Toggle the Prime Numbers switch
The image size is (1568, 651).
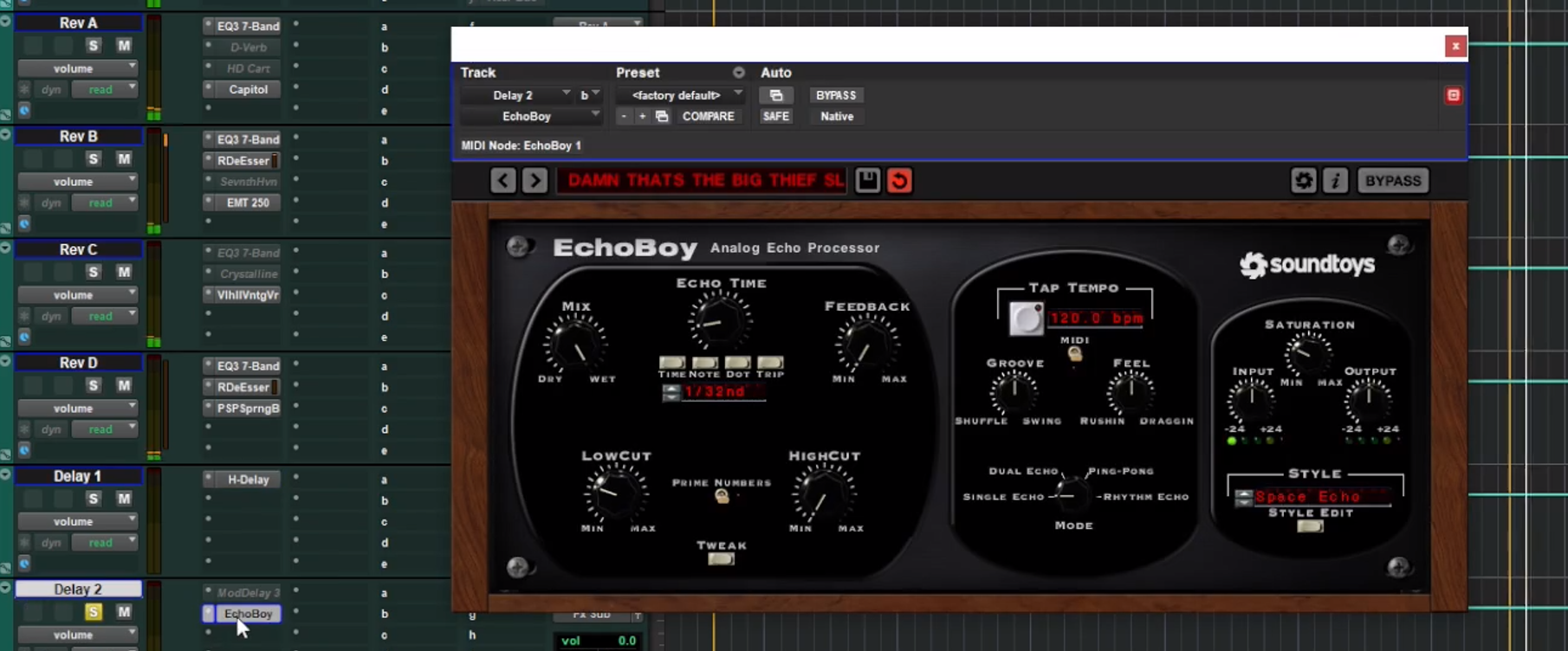pos(722,496)
